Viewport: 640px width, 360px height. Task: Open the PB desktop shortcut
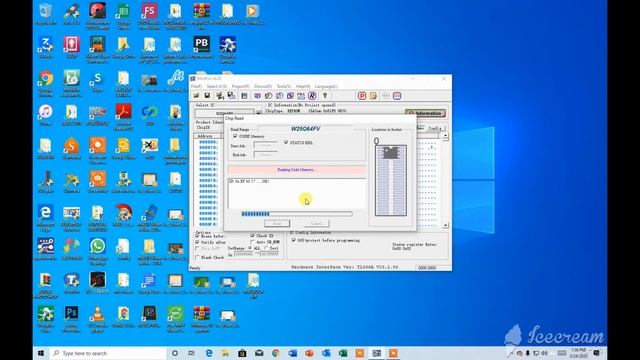tap(201, 44)
